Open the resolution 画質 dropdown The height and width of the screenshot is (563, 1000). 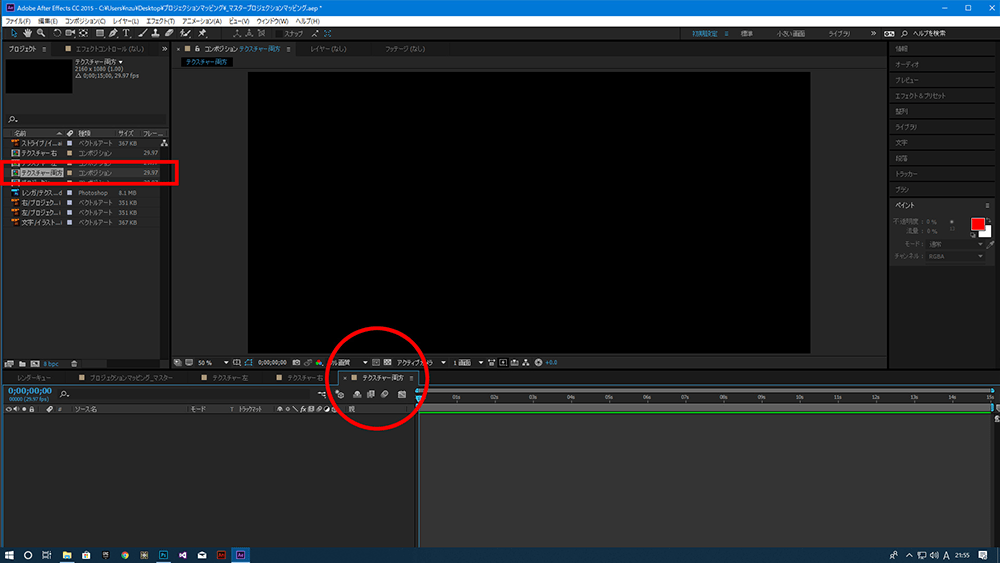tap(349, 362)
